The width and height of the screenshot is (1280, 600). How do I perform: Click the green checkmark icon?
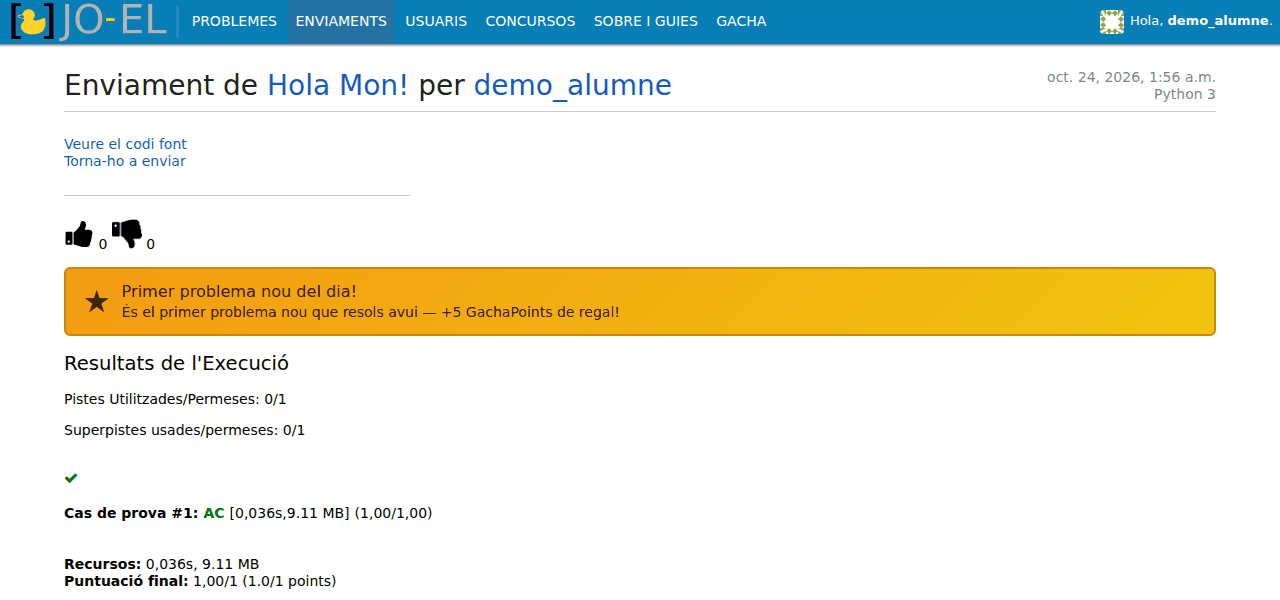[x=71, y=478]
